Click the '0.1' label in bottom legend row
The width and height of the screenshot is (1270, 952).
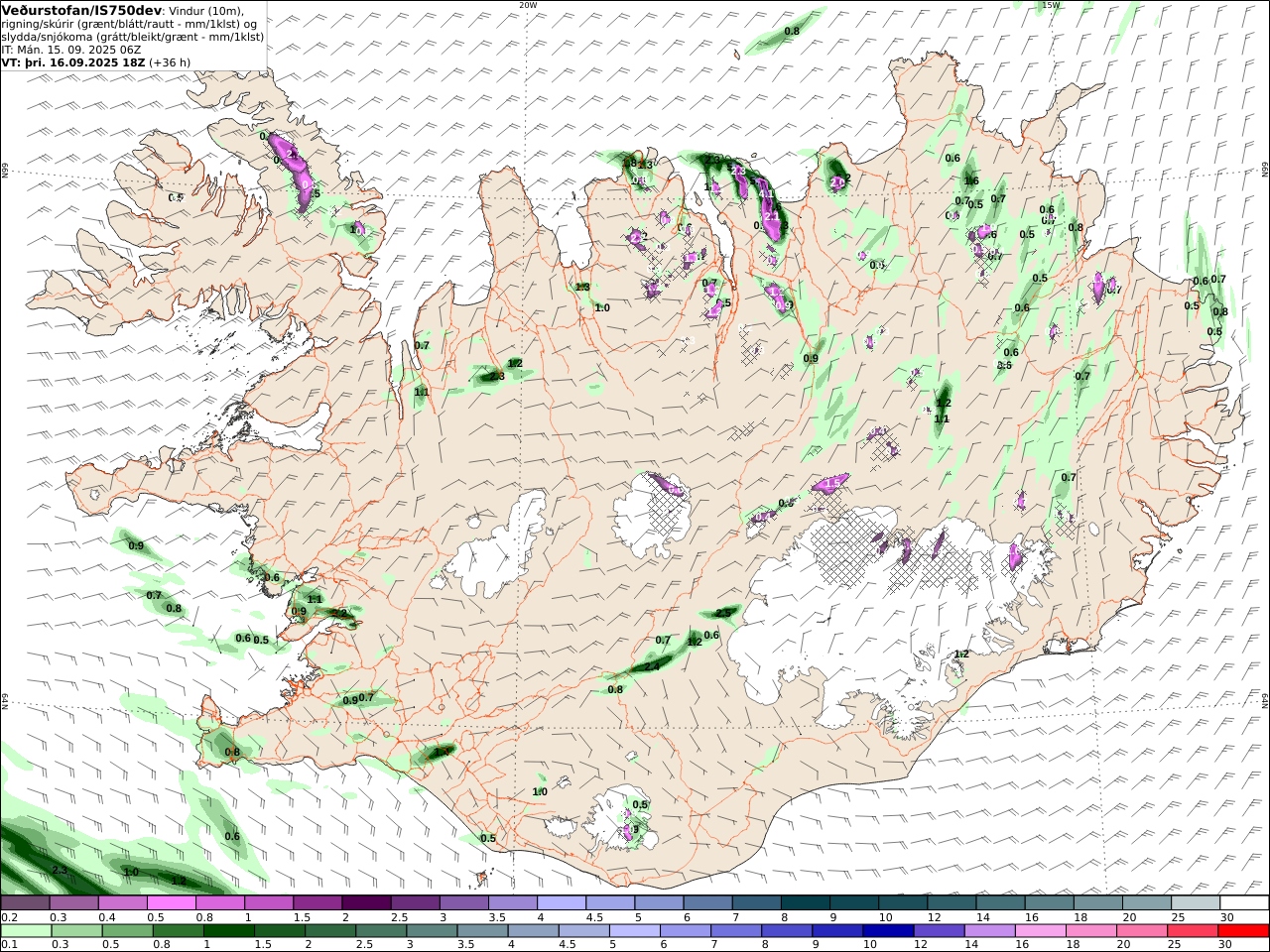tap(9, 945)
